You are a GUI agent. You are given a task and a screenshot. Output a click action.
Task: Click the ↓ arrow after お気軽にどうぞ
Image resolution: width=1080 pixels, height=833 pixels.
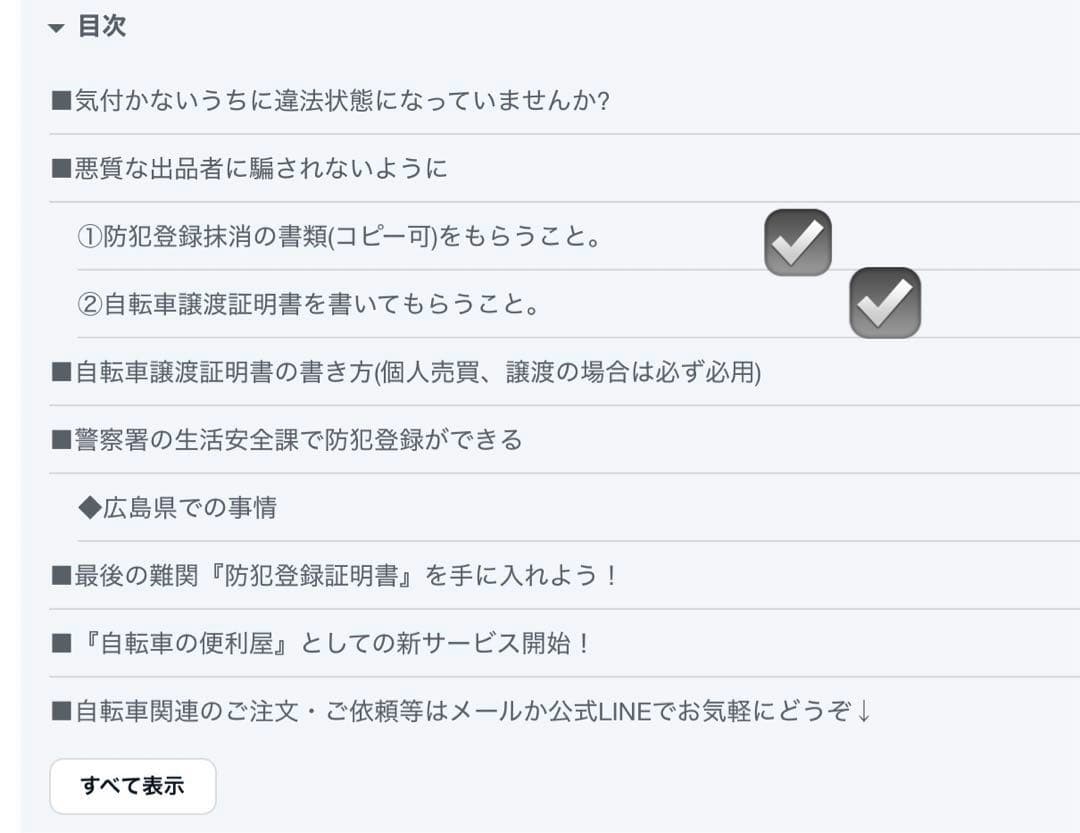coord(865,712)
